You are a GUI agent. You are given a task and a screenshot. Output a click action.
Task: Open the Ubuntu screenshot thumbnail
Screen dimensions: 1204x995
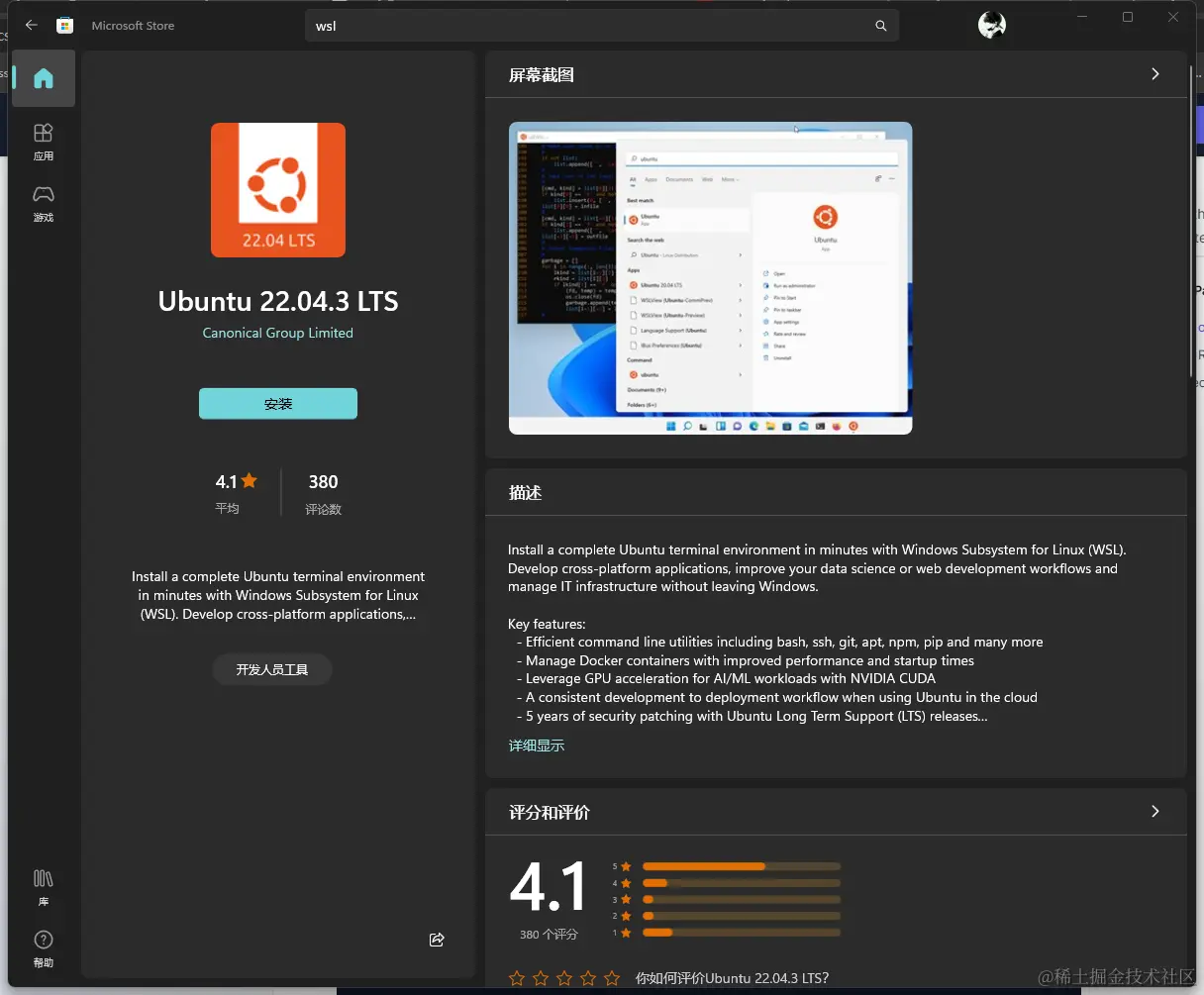[x=710, y=278]
